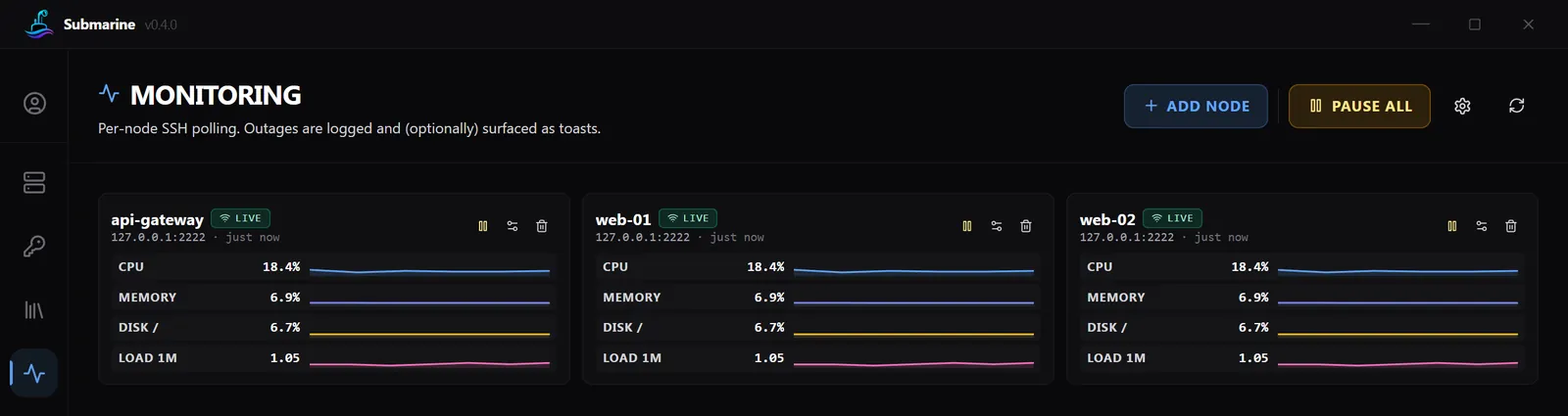Close the Submarine window
Screen dimensions: 1568x416
coord(1528,24)
